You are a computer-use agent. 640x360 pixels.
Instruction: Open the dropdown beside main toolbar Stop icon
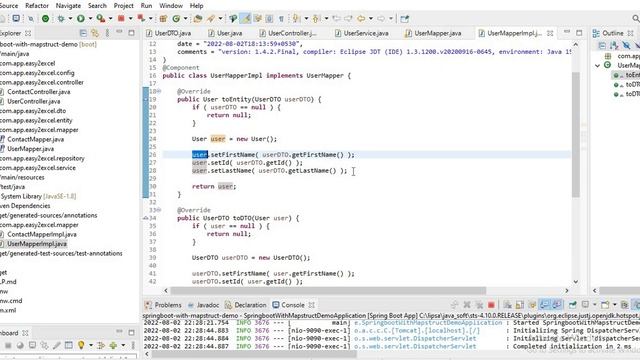(130, 18)
